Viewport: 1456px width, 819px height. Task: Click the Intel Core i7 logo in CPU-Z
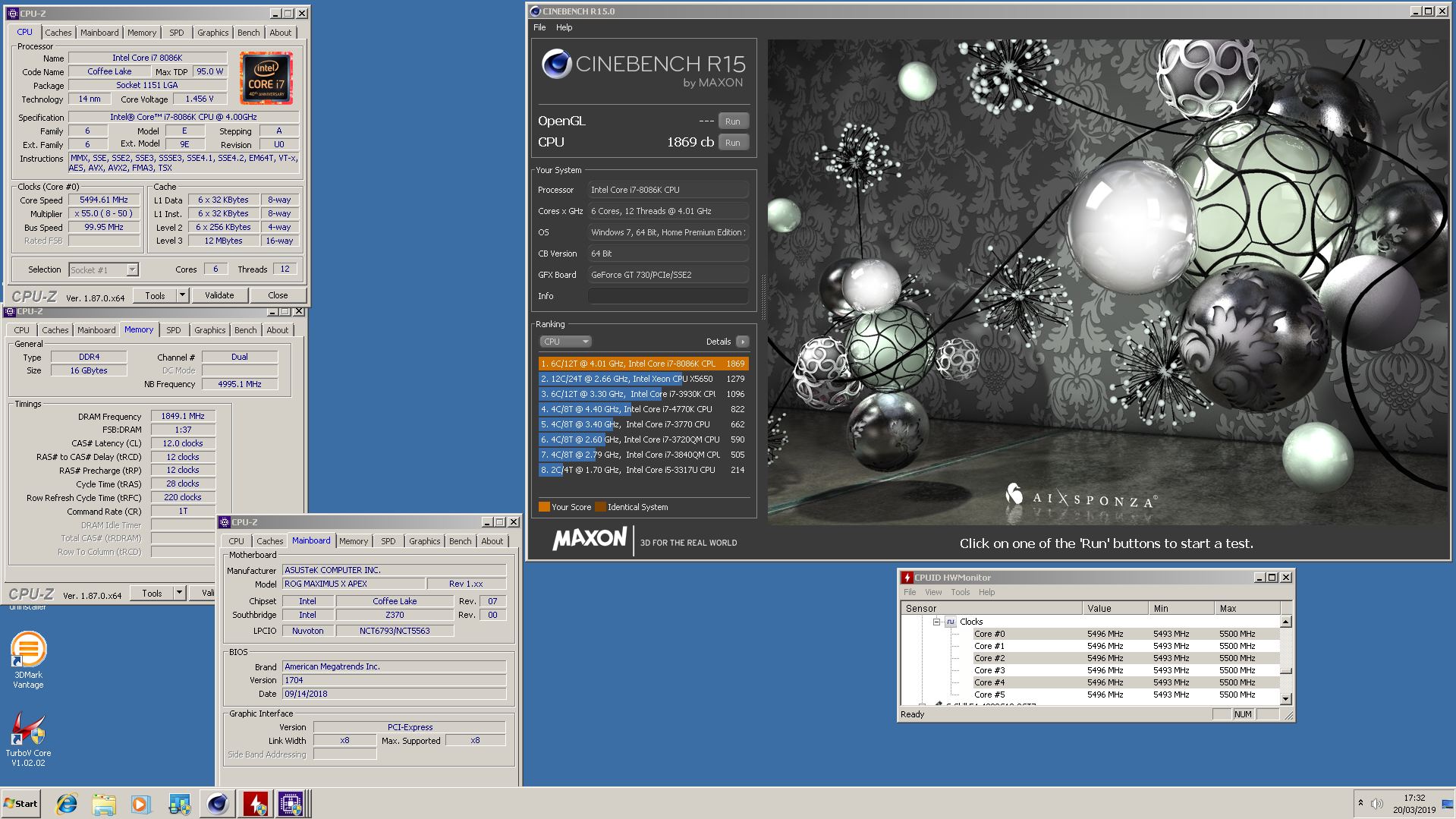pyautogui.click(x=266, y=78)
